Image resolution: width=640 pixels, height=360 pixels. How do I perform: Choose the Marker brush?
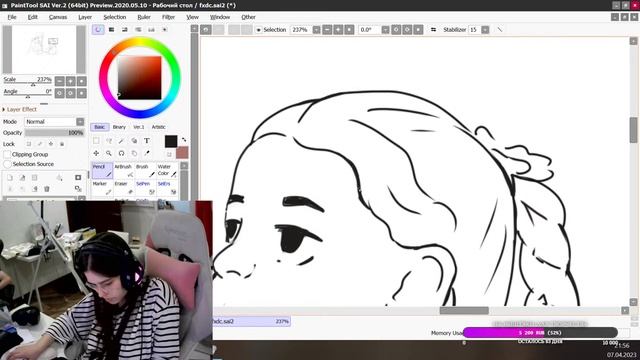click(x=102, y=188)
